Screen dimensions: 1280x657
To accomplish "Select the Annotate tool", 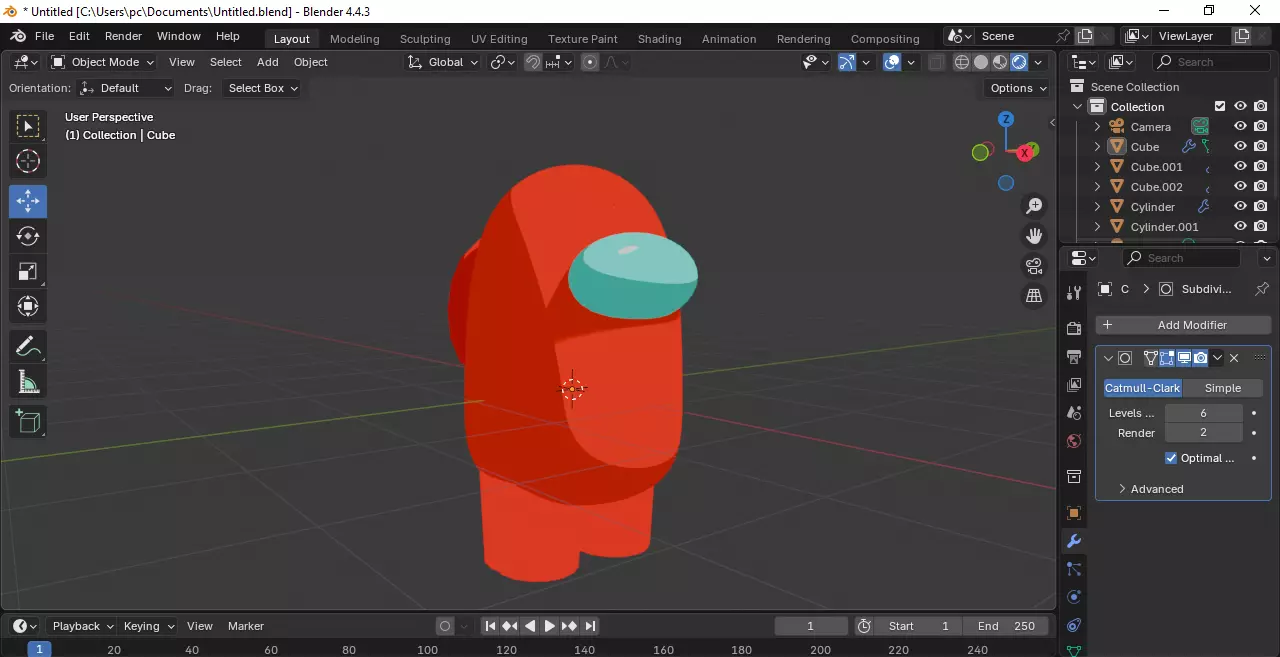I will tap(28, 347).
